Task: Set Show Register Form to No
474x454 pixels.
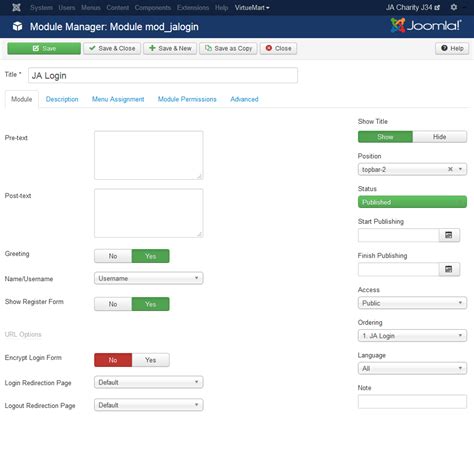Action: [x=113, y=304]
